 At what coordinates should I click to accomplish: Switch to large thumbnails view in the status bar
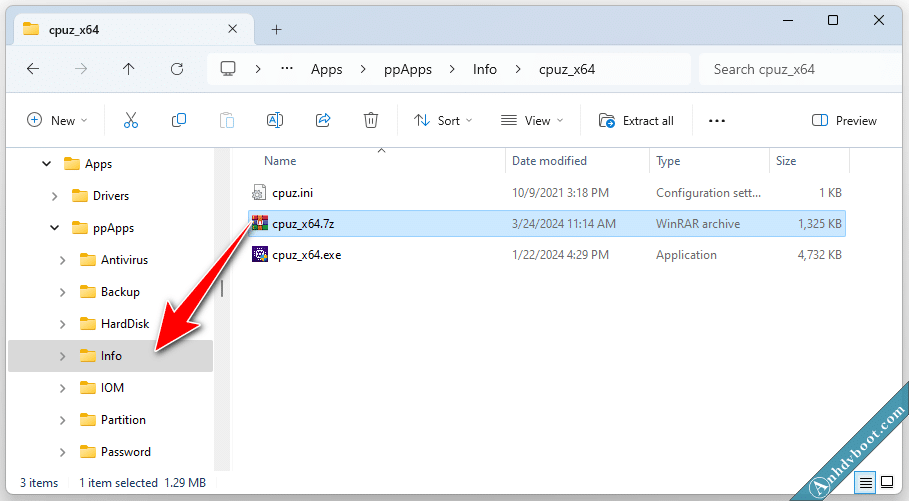(887, 482)
